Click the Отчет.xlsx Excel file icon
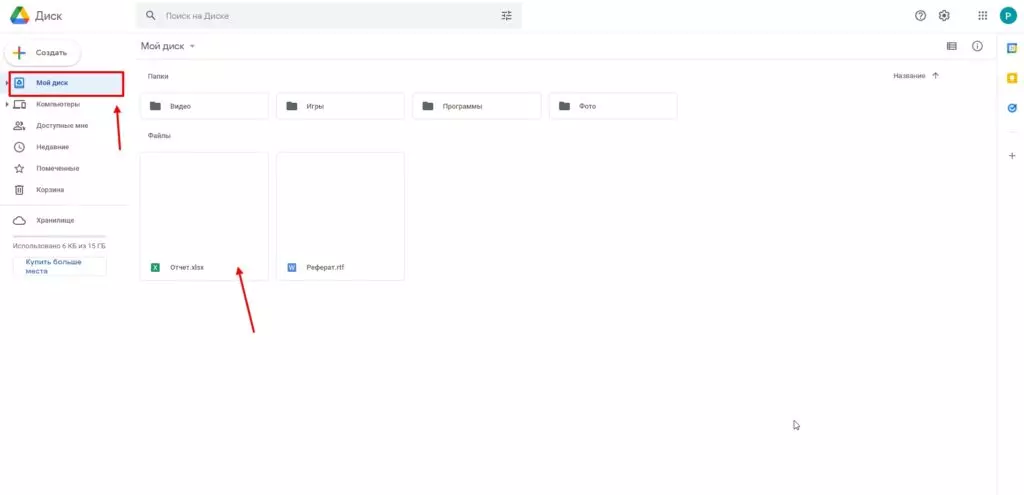The height and width of the screenshot is (495, 1024). [x=155, y=267]
